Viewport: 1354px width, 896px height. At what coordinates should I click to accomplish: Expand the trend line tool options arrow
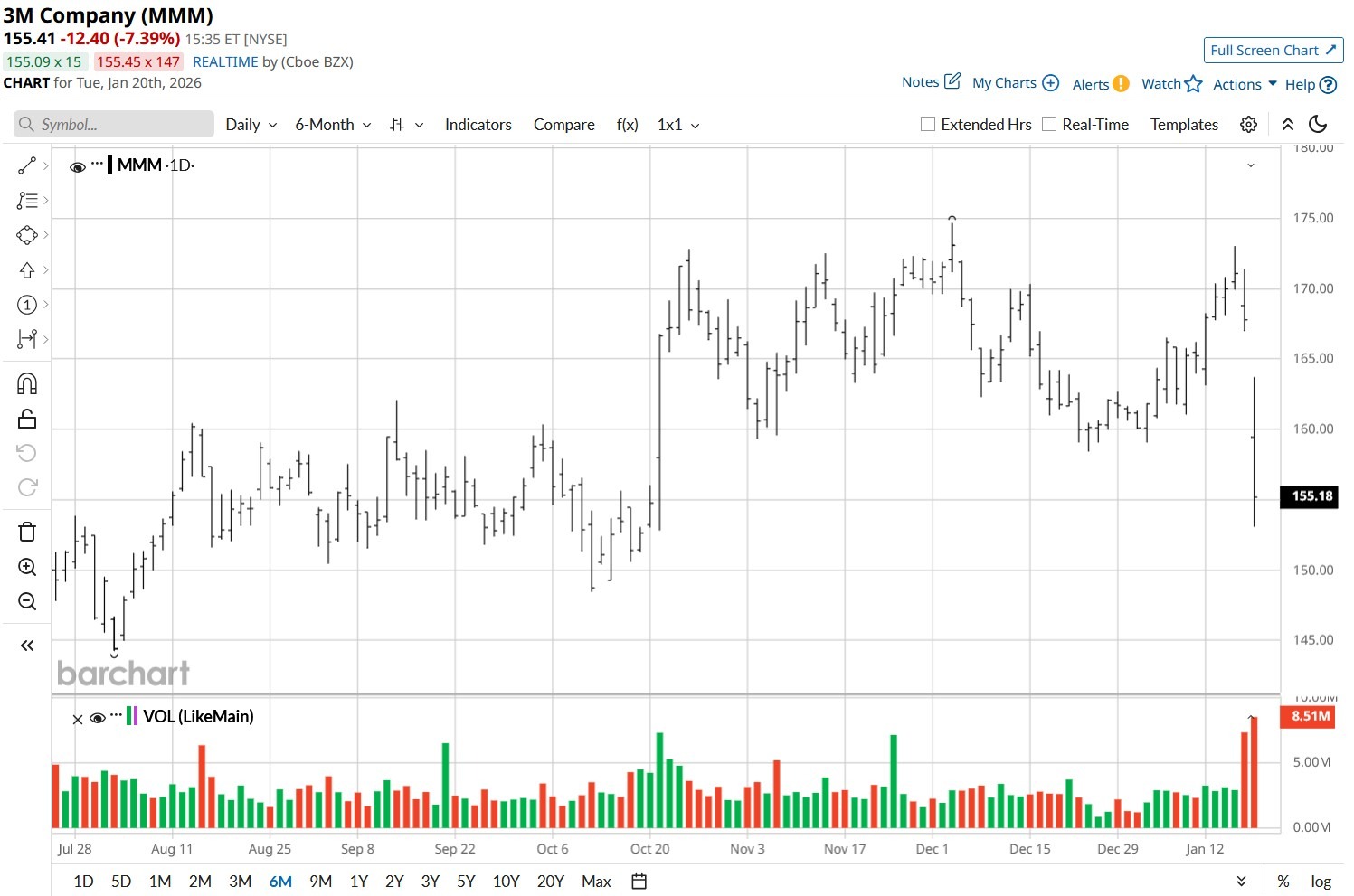tap(46, 165)
